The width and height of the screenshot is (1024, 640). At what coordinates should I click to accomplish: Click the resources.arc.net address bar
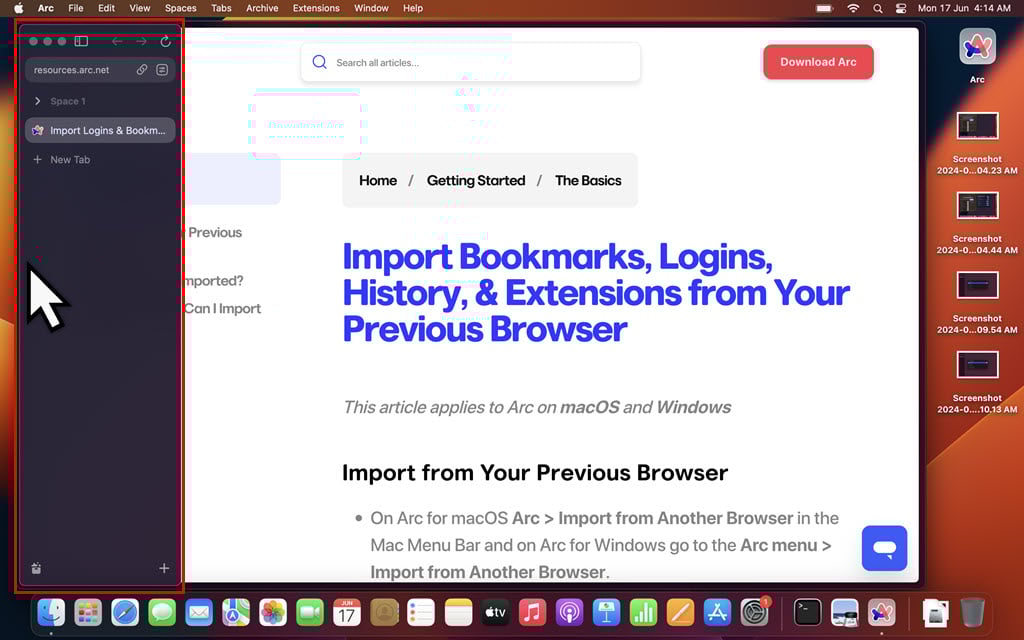(x=100, y=70)
